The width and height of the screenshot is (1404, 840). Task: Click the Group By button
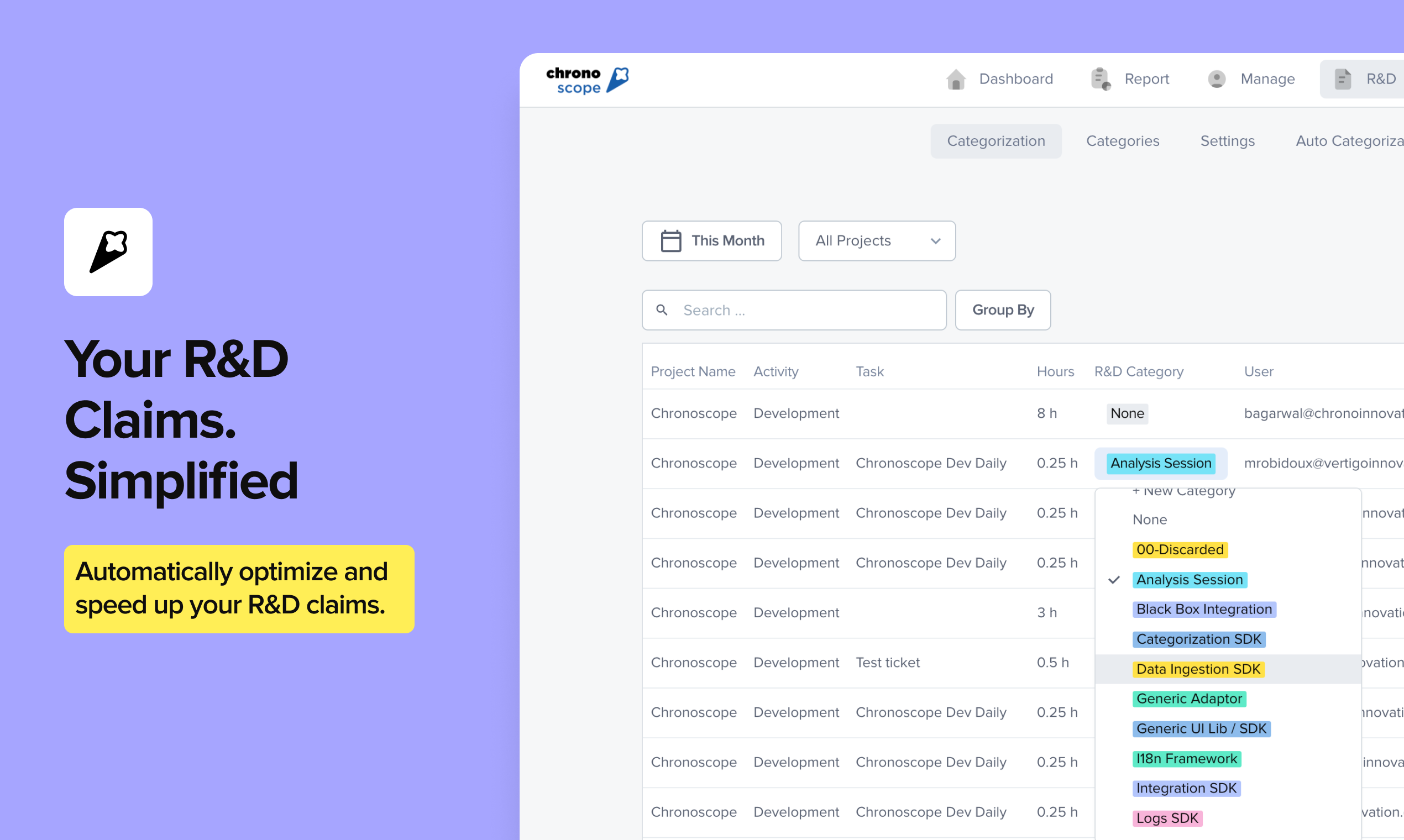1003,310
